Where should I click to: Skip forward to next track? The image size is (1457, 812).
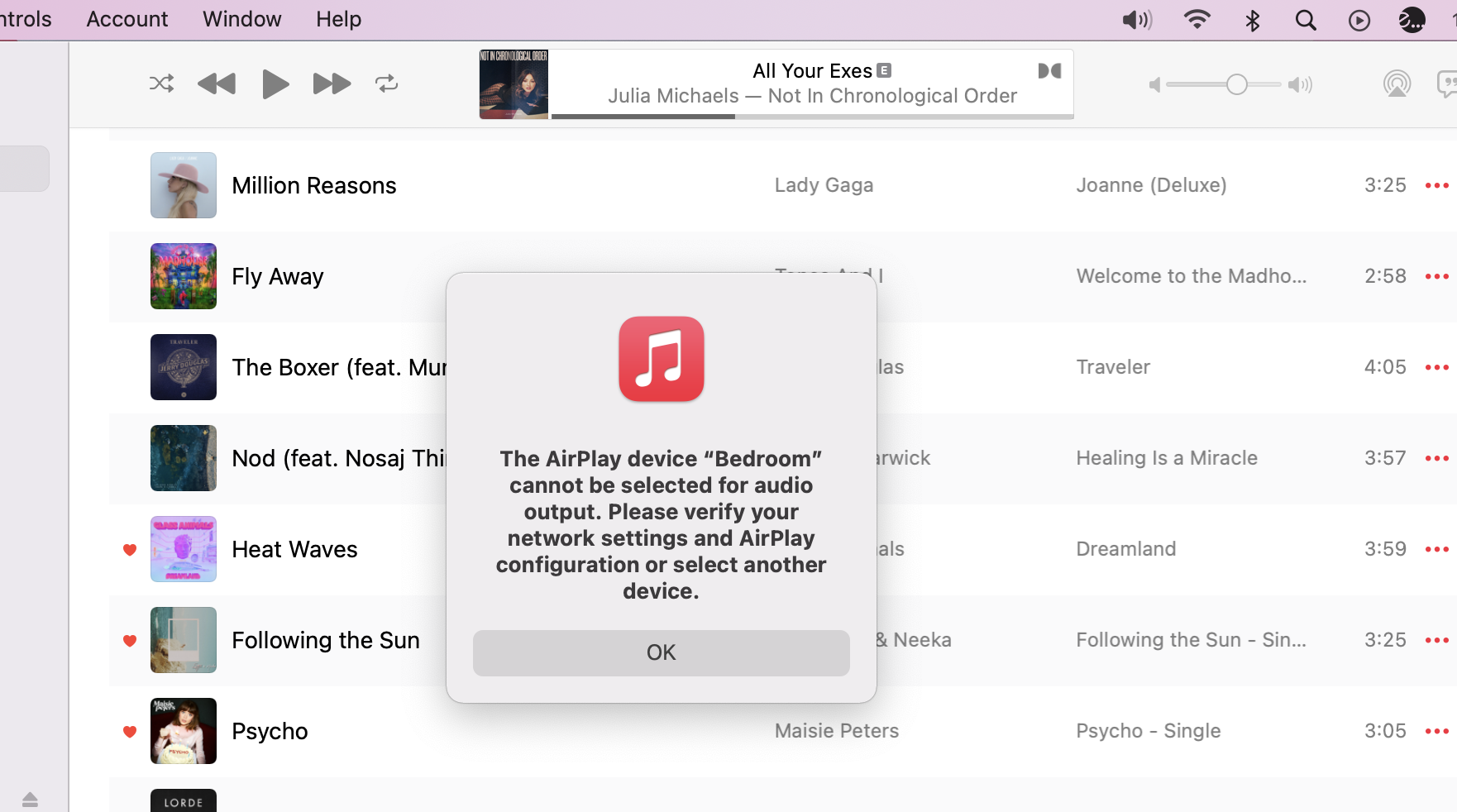[332, 84]
